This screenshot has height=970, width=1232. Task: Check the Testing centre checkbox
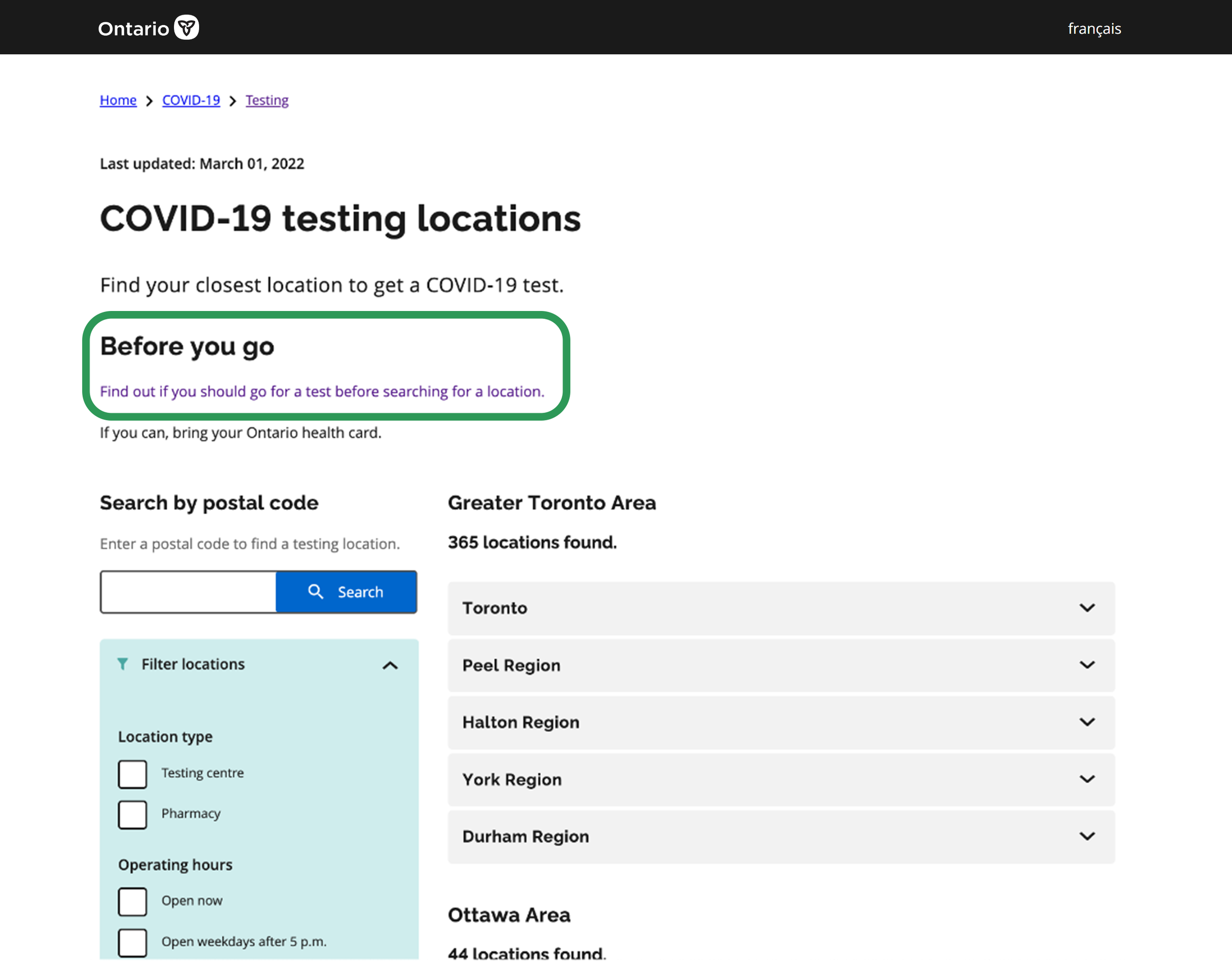tap(132, 774)
